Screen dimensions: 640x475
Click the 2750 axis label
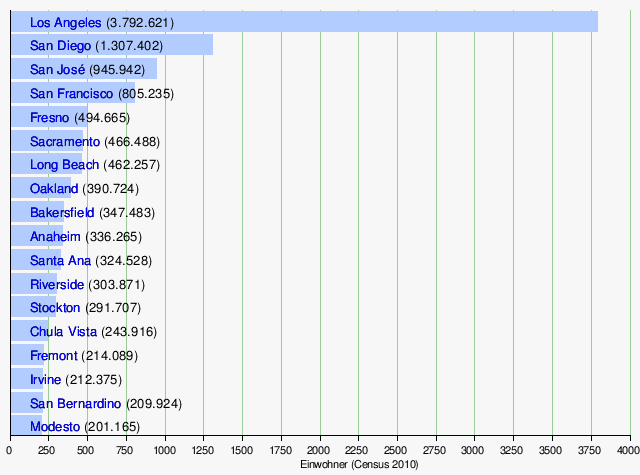[434, 450]
